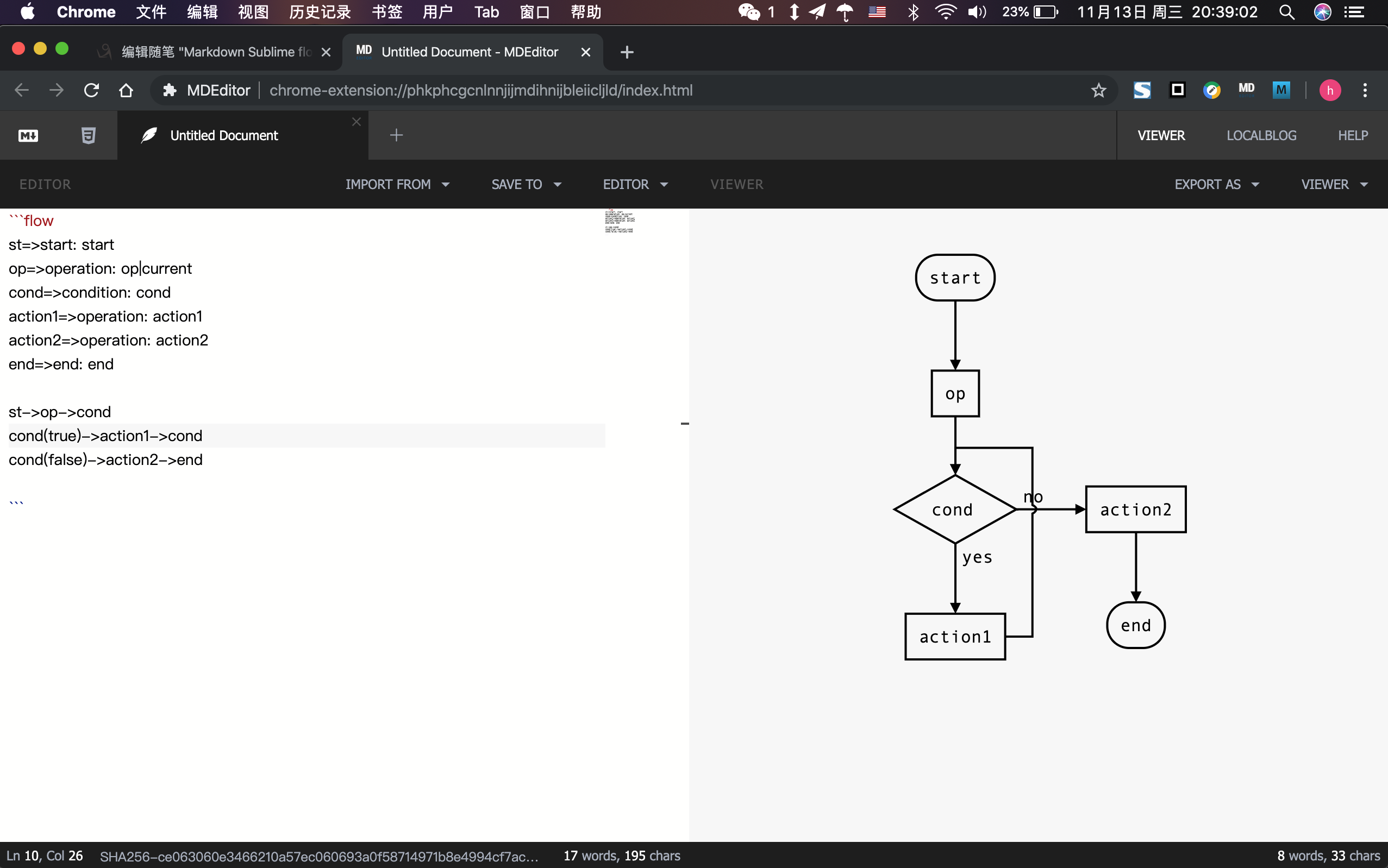
Task: Click the blue S extension icon
Action: pos(1142,90)
